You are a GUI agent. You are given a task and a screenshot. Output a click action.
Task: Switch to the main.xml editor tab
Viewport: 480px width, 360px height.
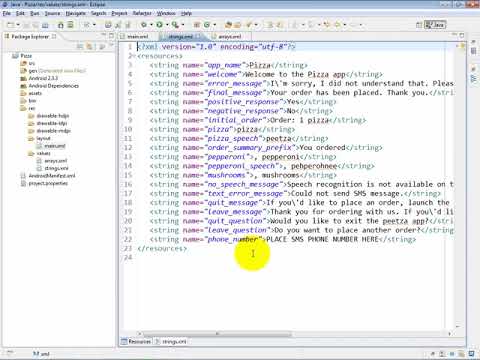(x=137, y=36)
